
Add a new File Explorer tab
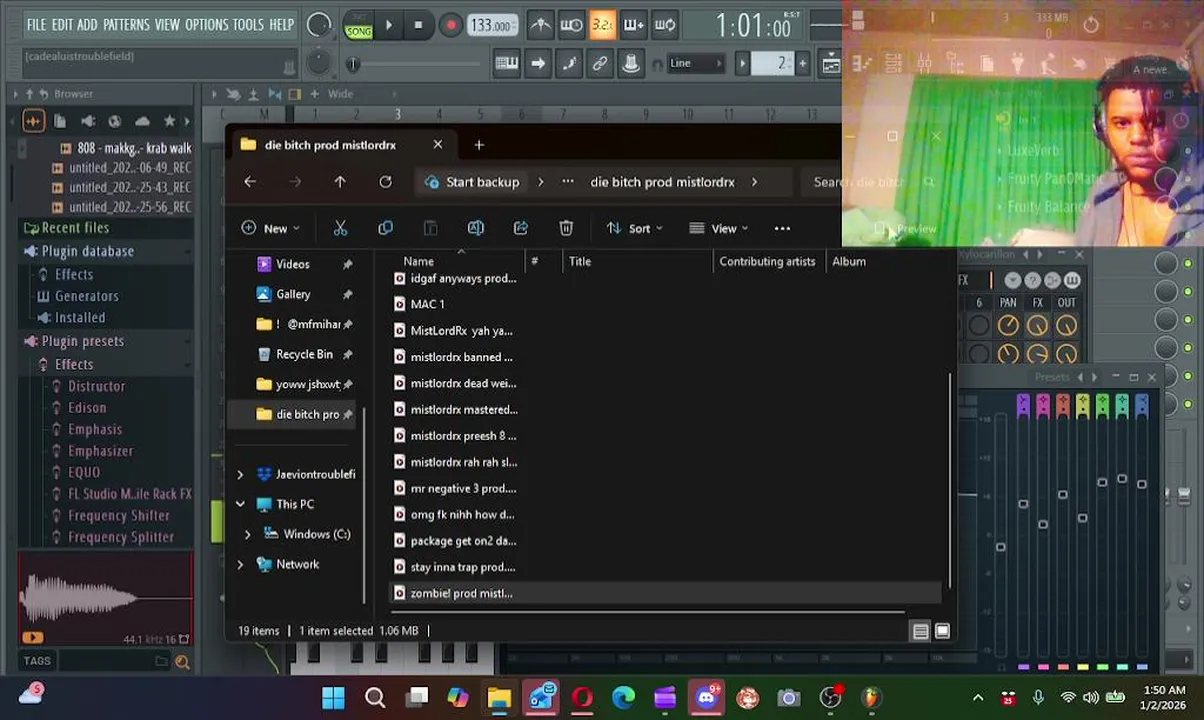[x=479, y=145]
